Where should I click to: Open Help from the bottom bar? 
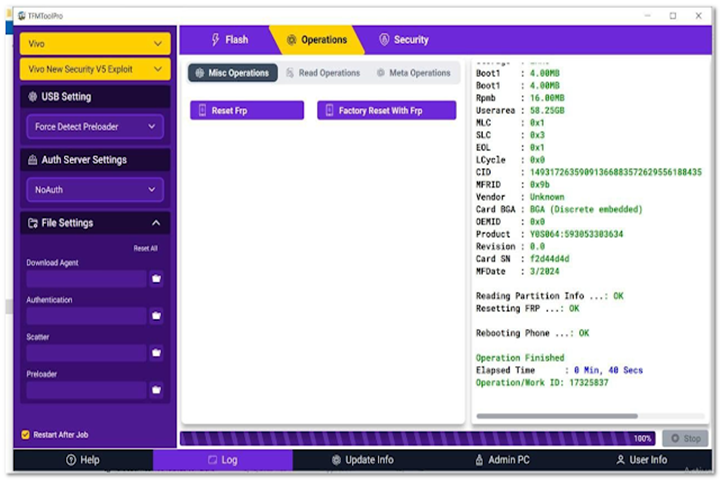tap(83, 460)
